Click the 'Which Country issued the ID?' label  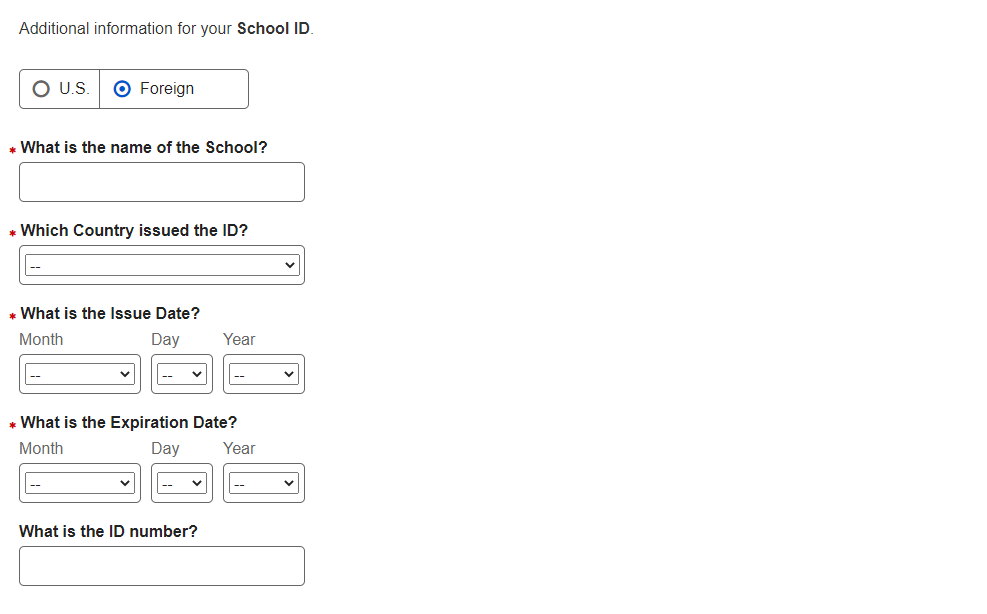134,230
